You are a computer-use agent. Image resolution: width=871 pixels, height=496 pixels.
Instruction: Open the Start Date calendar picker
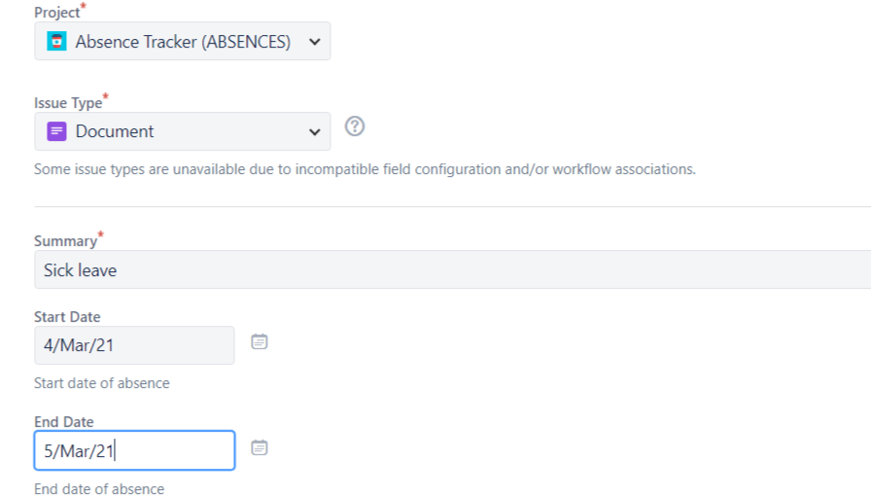tap(259, 342)
